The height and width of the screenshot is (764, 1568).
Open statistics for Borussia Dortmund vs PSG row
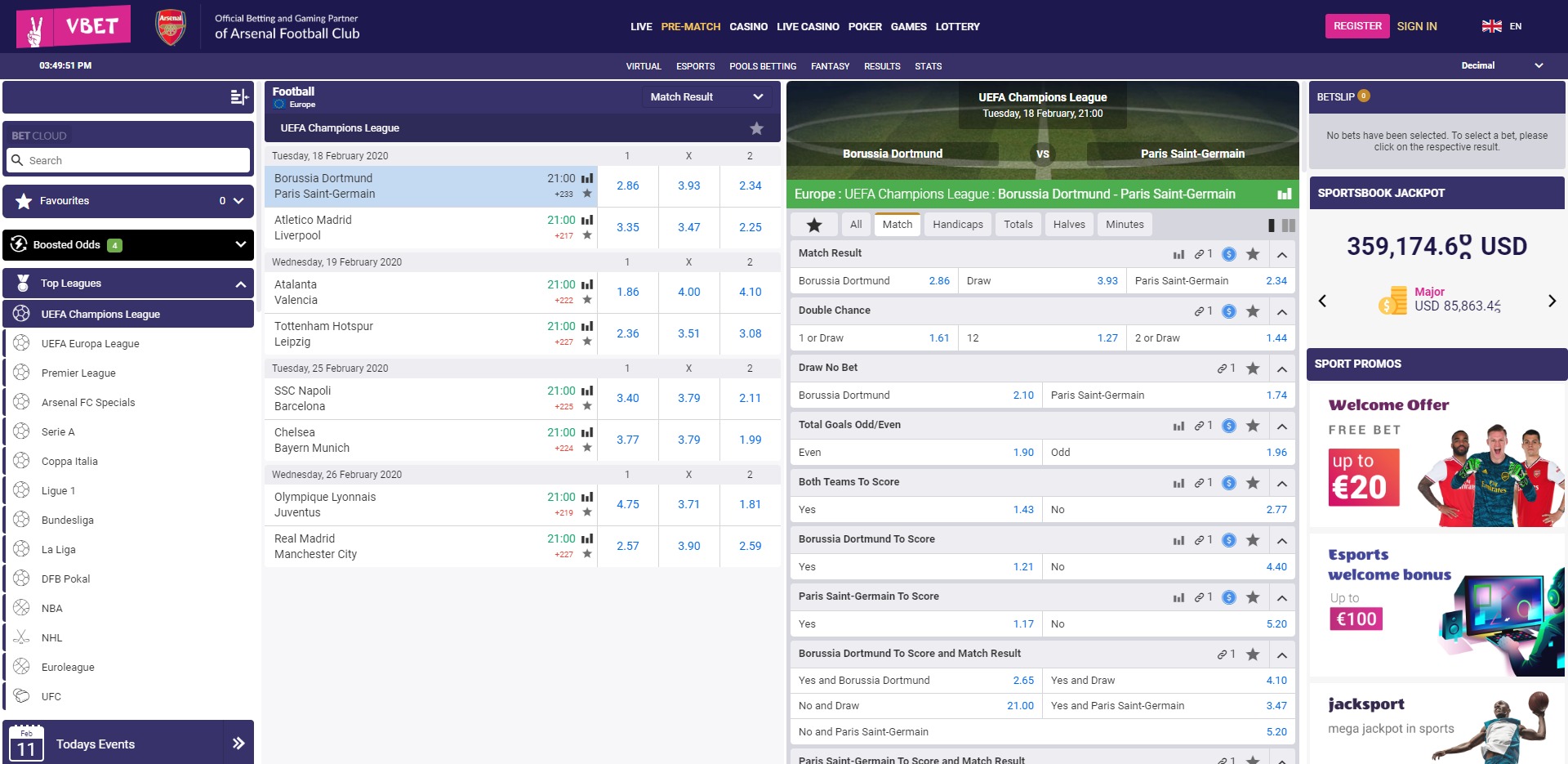(587, 178)
